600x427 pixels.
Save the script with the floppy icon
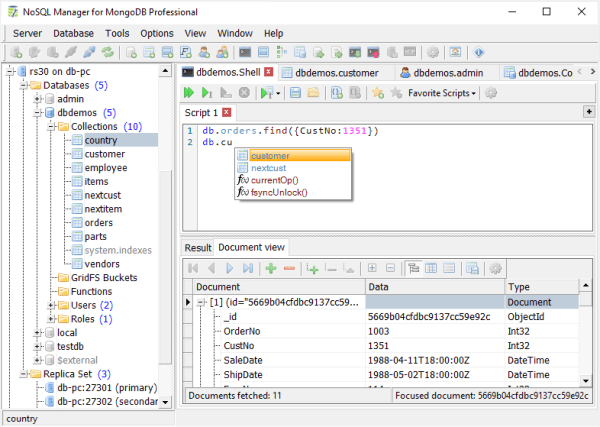295,93
